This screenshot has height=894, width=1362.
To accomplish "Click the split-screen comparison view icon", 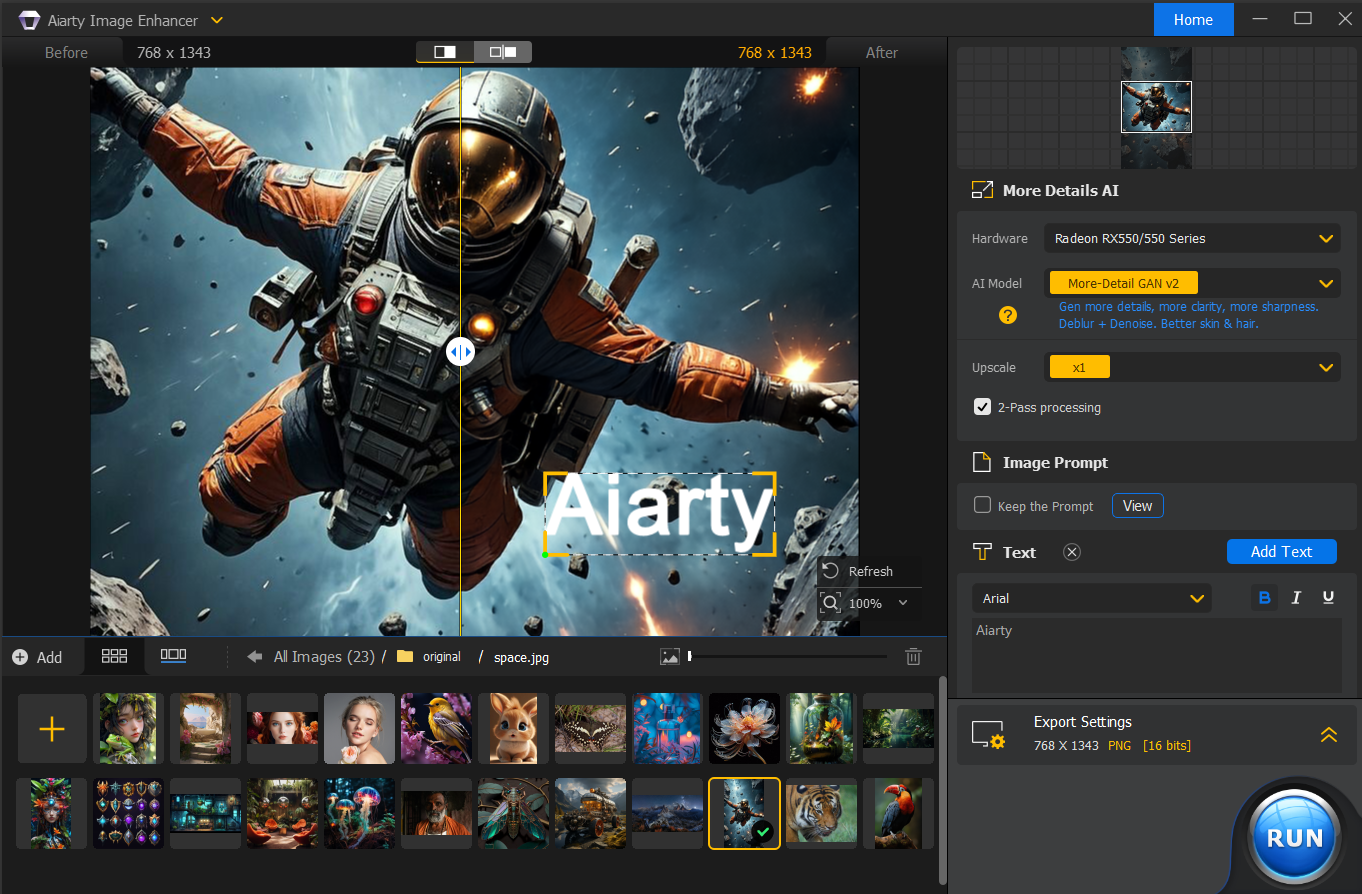I will click(x=444, y=51).
